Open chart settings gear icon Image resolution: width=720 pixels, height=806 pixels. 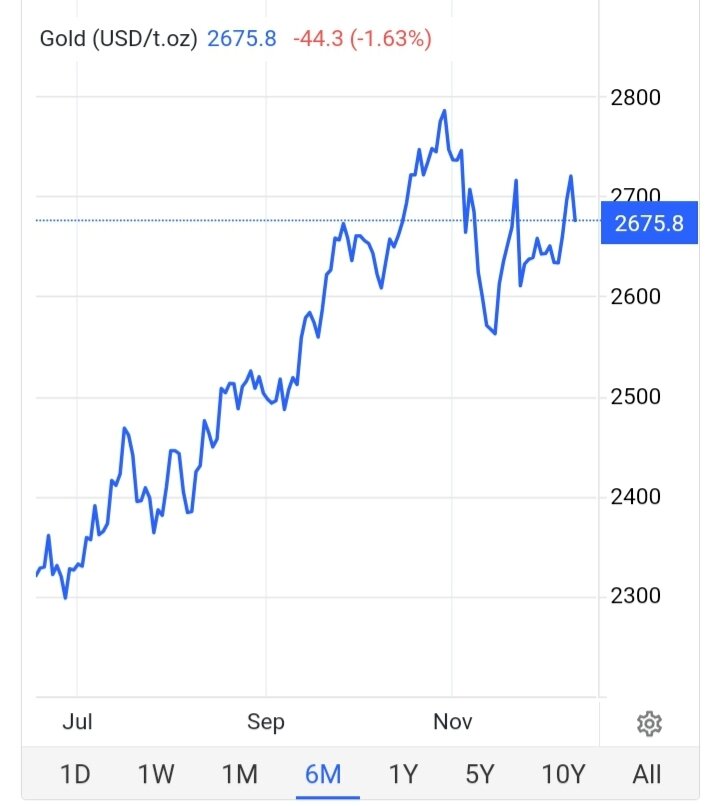(649, 723)
